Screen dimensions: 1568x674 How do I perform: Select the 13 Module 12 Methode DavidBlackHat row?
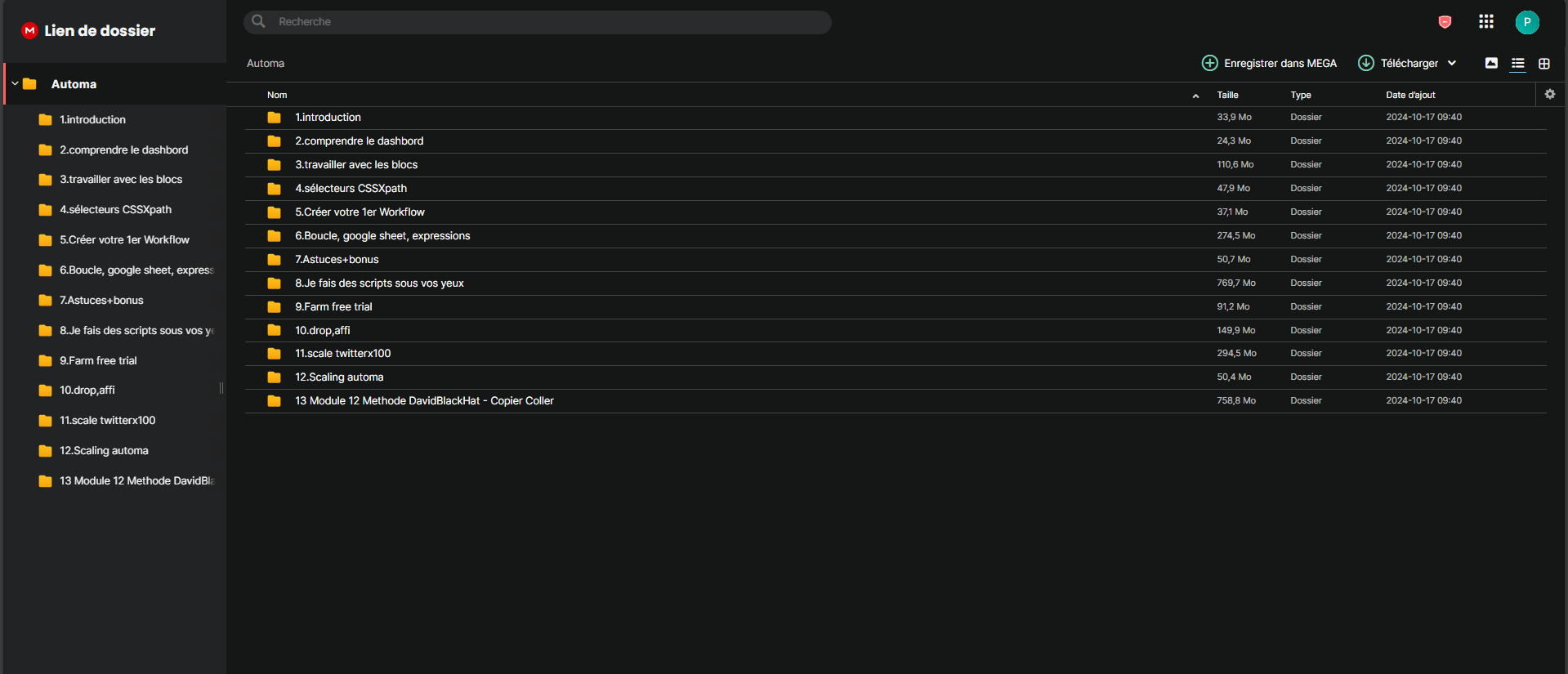coord(896,401)
